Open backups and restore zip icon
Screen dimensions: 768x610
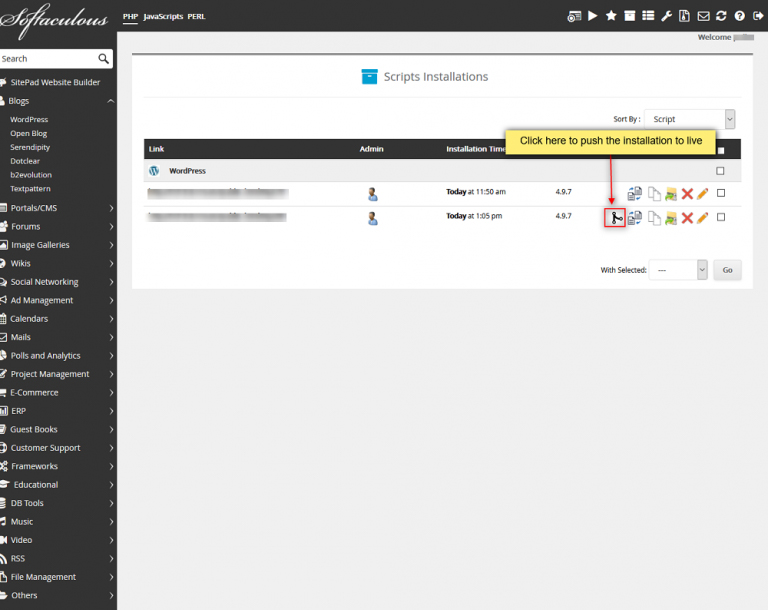(x=684, y=16)
